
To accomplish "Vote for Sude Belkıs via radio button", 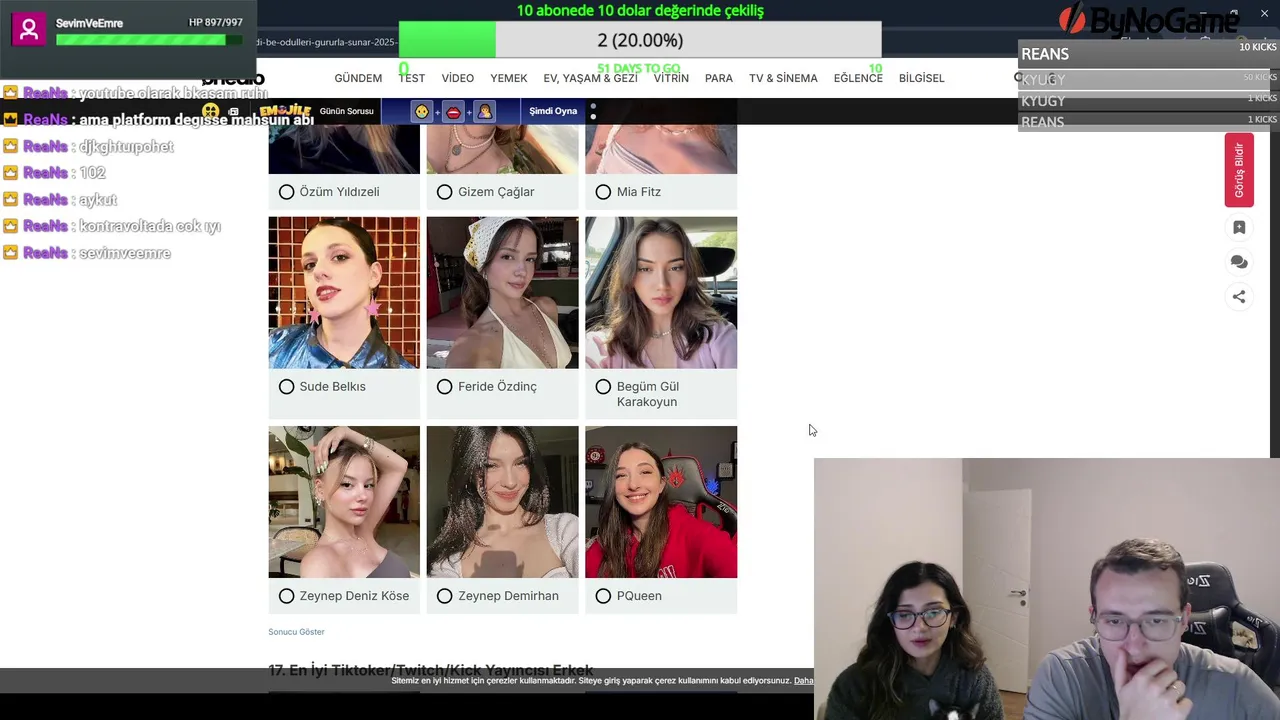I will pyautogui.click(x=286, y=387).
